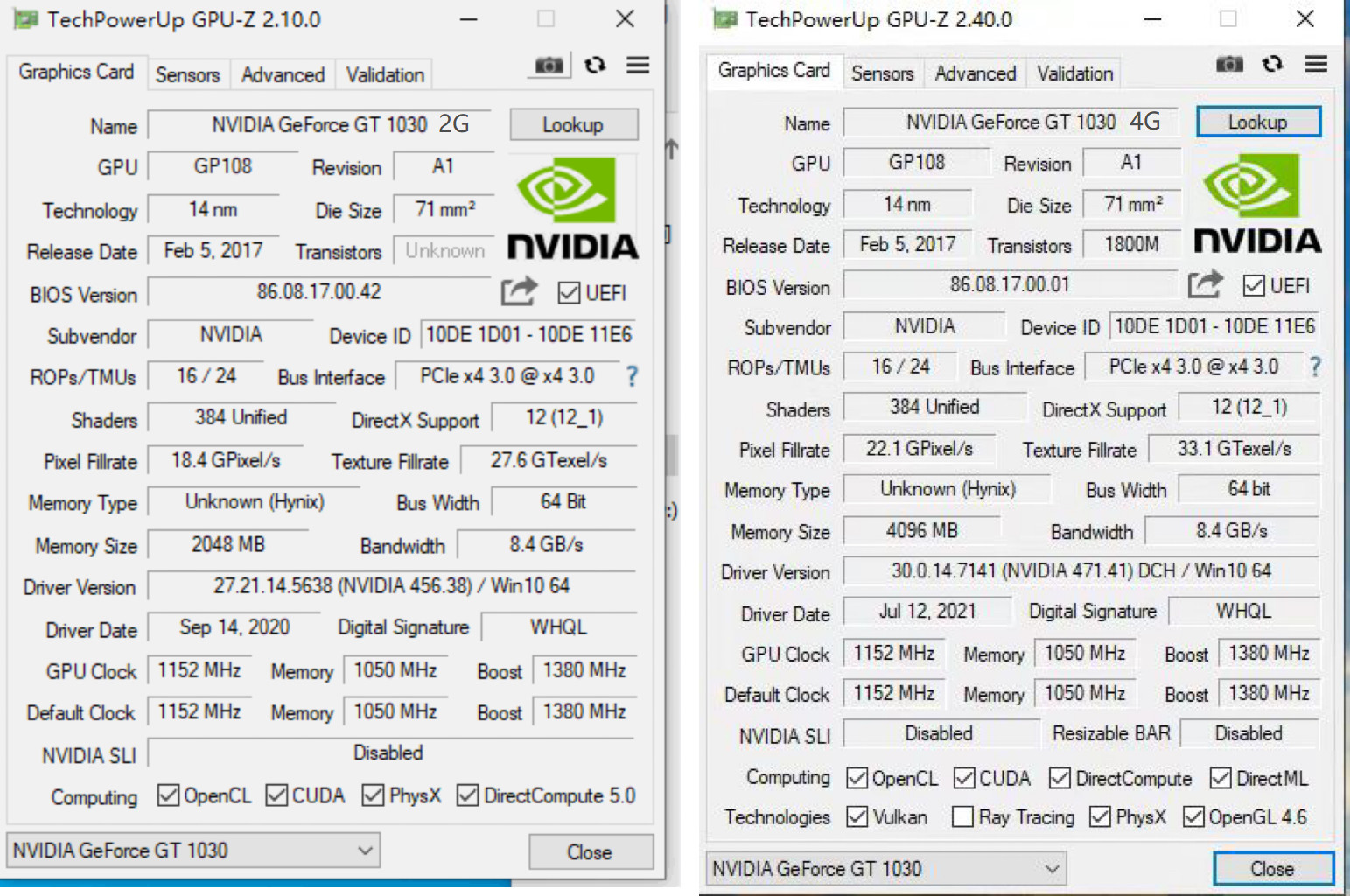Click Transistors Unknown field in GPU-Z 2.10.0
This screenshot has width=1350, height=896.
(x=444, y=251)
